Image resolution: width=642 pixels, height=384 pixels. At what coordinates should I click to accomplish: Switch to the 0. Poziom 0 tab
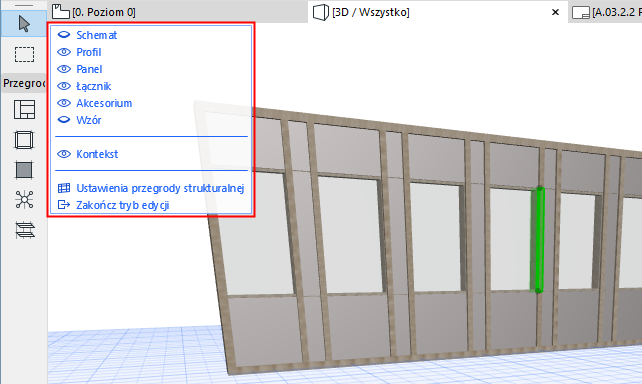179,12
